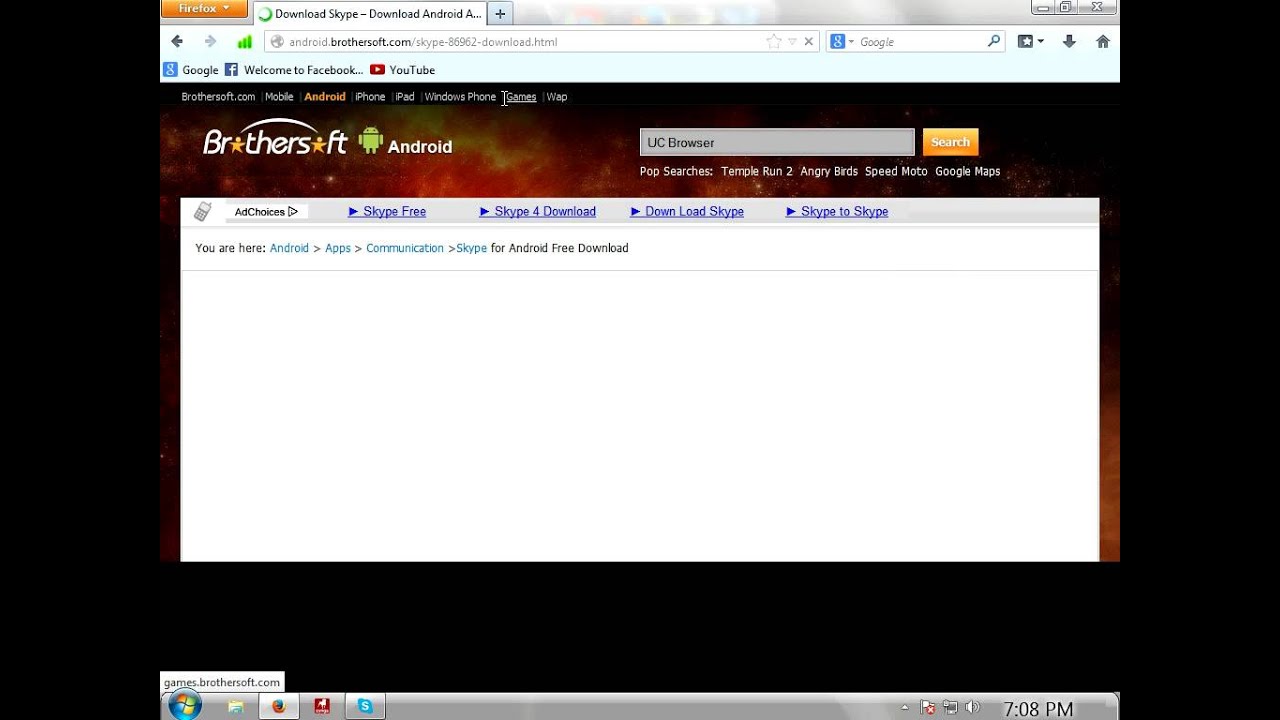Click the Apps breadcrumb link
The image size is (1280, 720).
pyautogui.click(x=338, y=248)
